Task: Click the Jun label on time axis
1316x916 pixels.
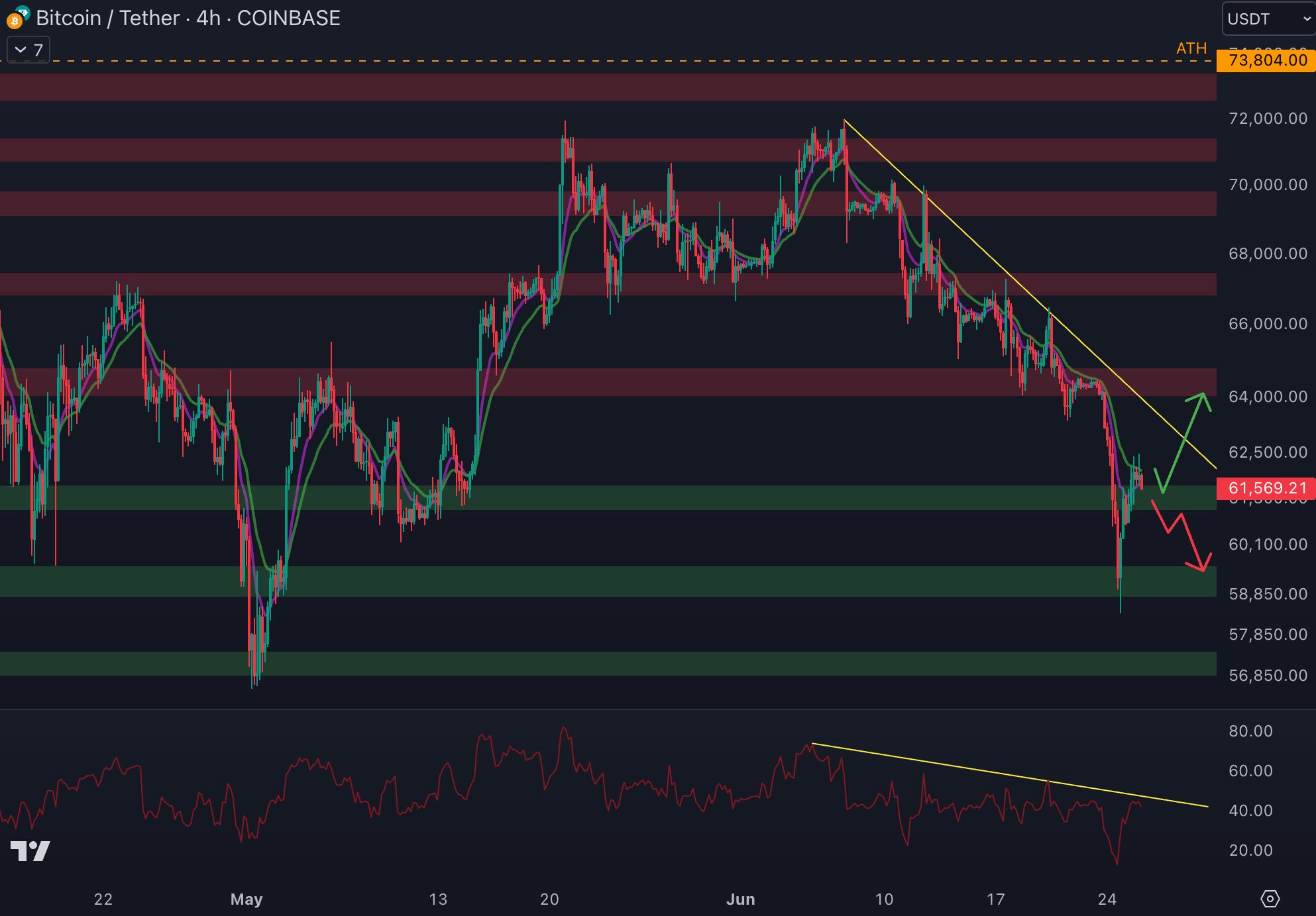Action: pos(740,899)
